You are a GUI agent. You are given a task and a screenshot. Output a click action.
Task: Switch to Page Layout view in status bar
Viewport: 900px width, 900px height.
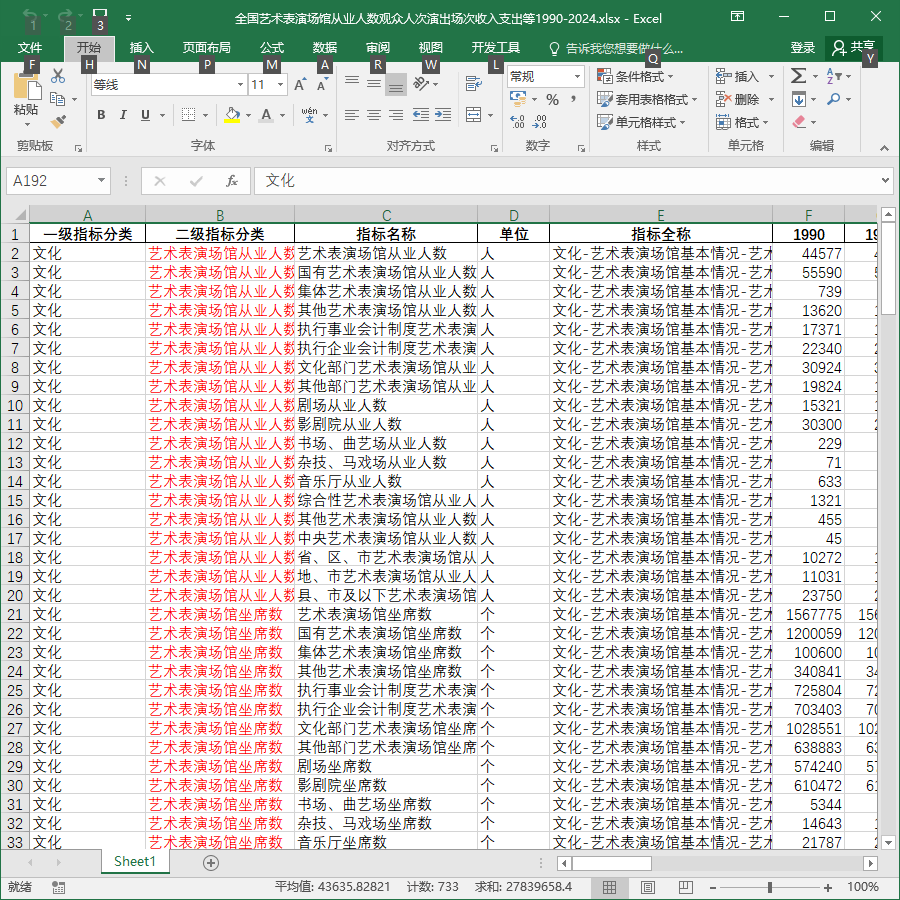[x=647, y=887]
